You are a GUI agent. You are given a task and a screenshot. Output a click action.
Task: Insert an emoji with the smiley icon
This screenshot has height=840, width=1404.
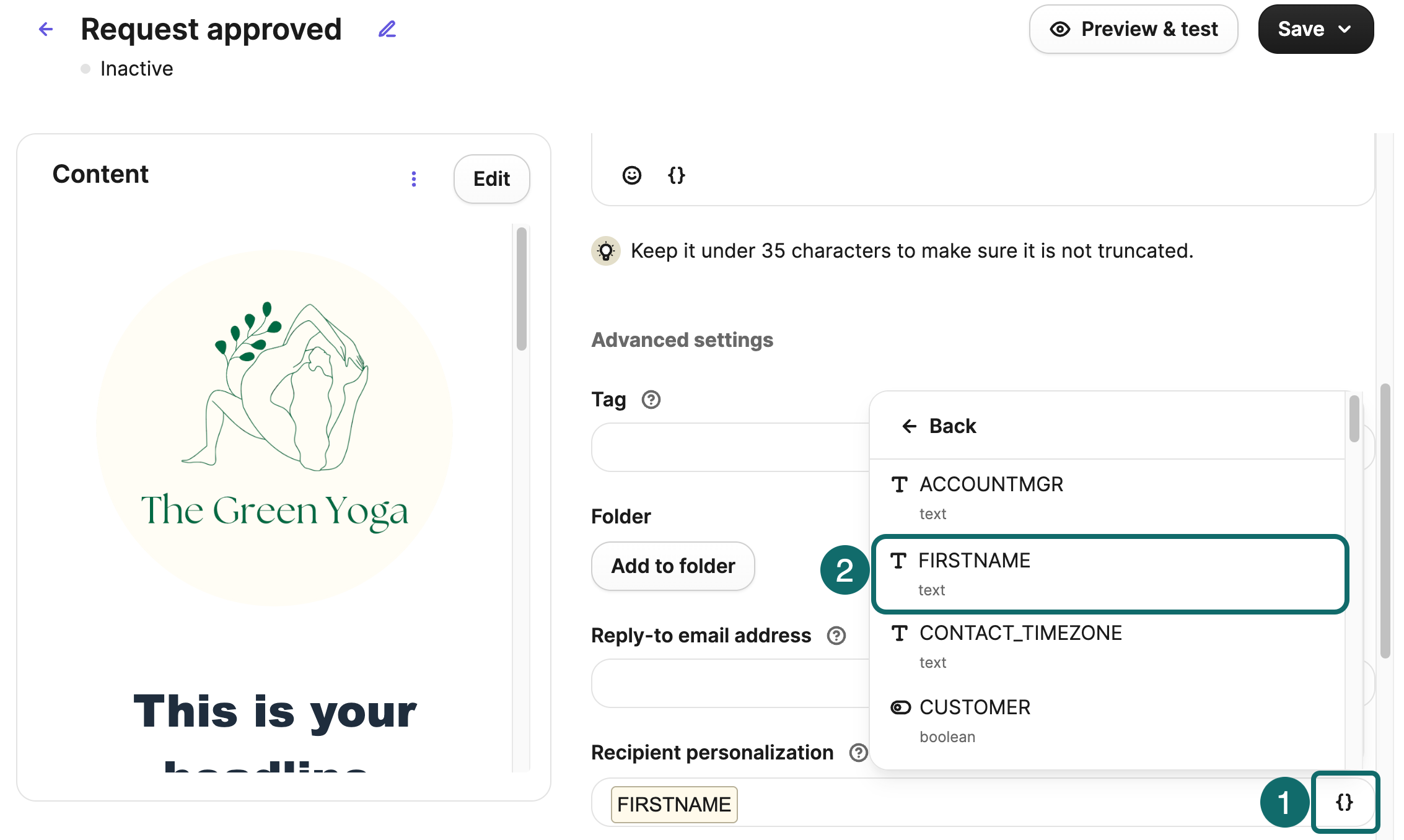(x=631, y=175)
